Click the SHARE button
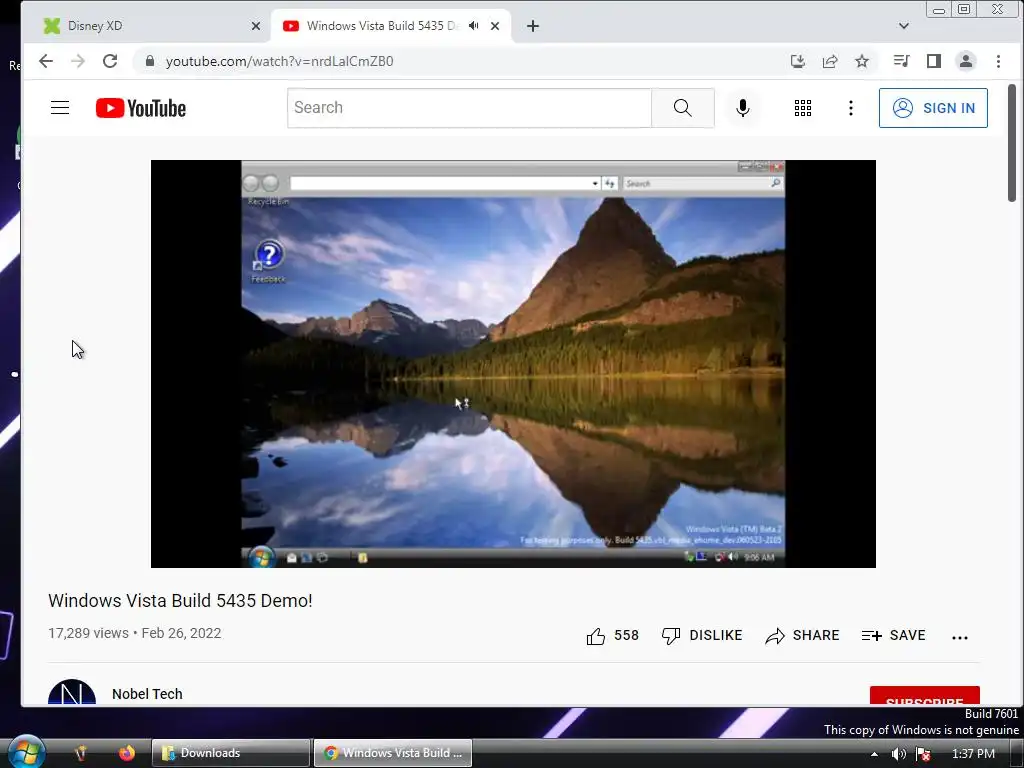Image resolution: width=1024 pixels, height=768 pixels. click(x=803, y=635)
